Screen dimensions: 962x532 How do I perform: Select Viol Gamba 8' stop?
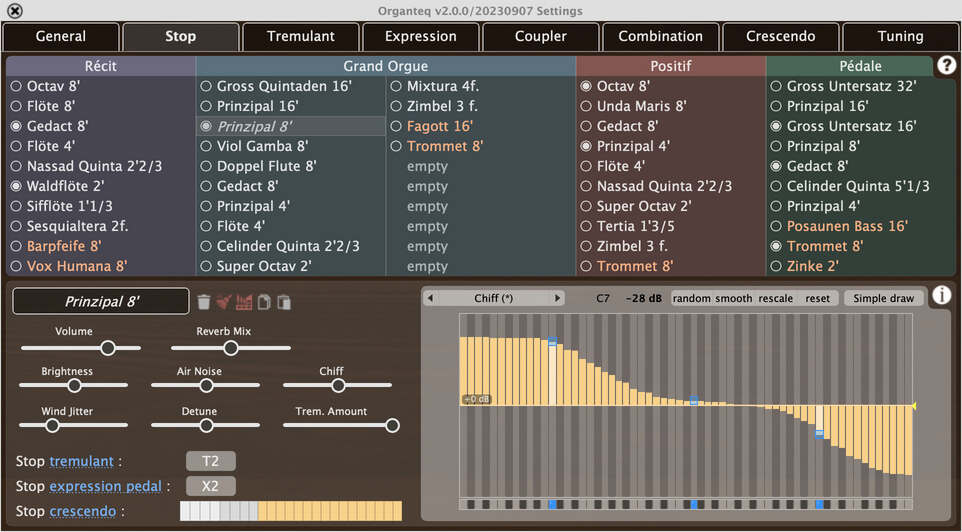(291, 146)
